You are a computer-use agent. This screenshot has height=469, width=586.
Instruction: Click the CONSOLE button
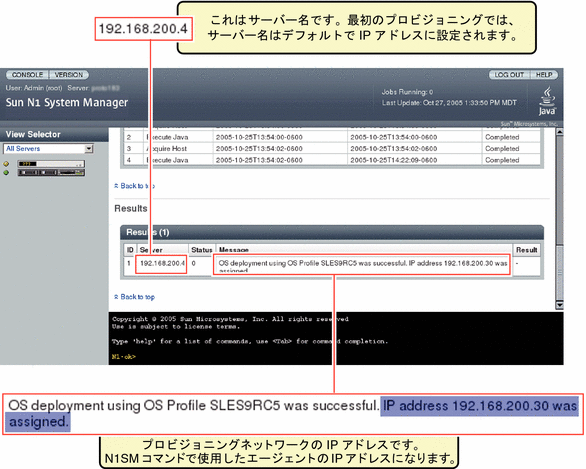coord(27,75)
